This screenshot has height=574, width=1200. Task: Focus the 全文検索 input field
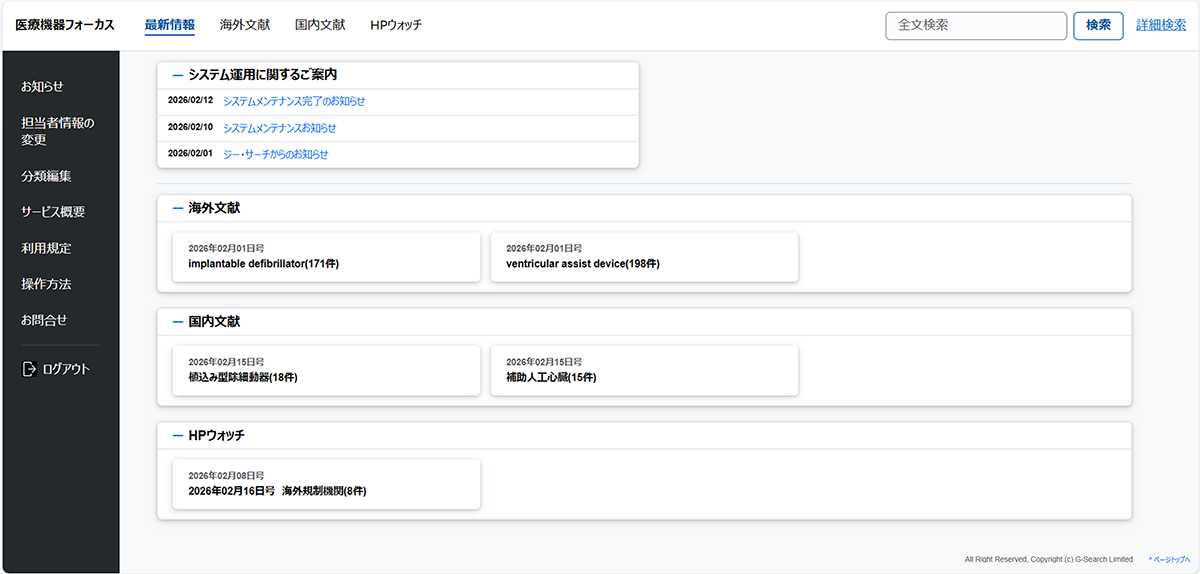tap(975, 26)
